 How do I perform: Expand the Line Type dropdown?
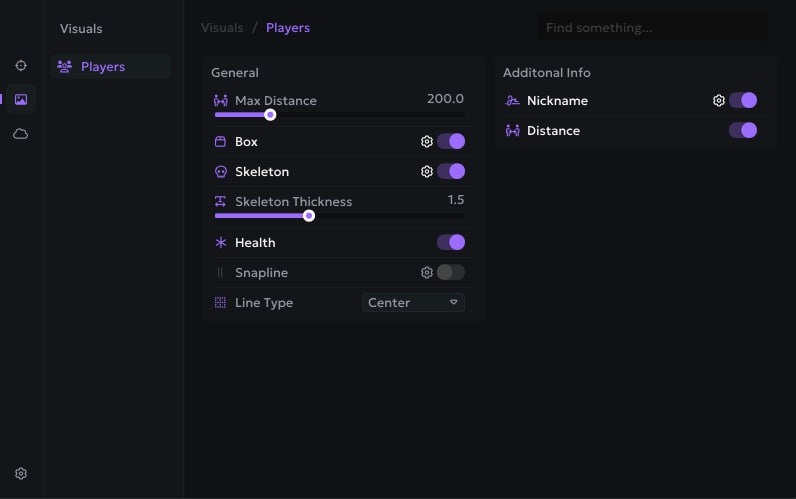(x=413, y=302)
